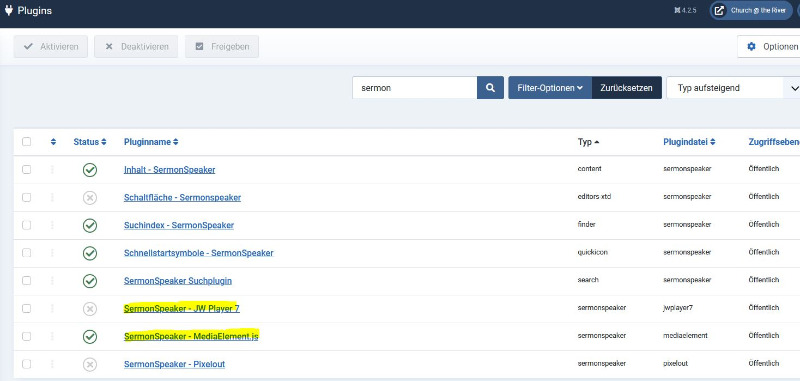Toggle disabled status of SermonSpeaker - Pixelout
The image size is (800, 381).
tap(90, 364)
